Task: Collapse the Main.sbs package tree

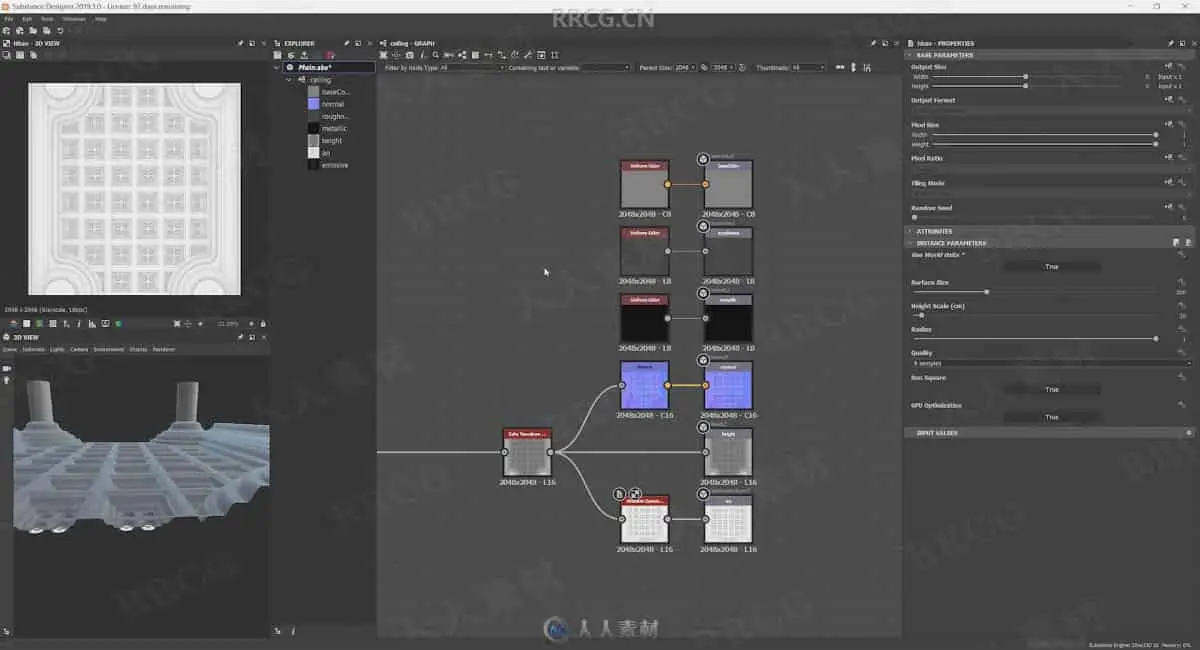Action: (279, 67)
